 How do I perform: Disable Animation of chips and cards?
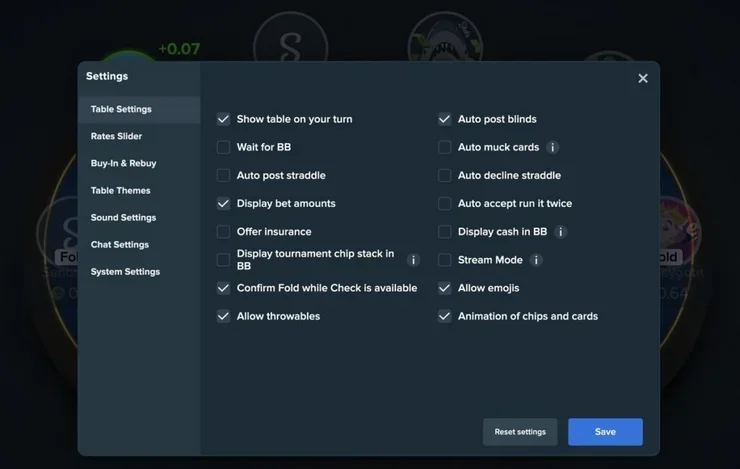[445, 316]
